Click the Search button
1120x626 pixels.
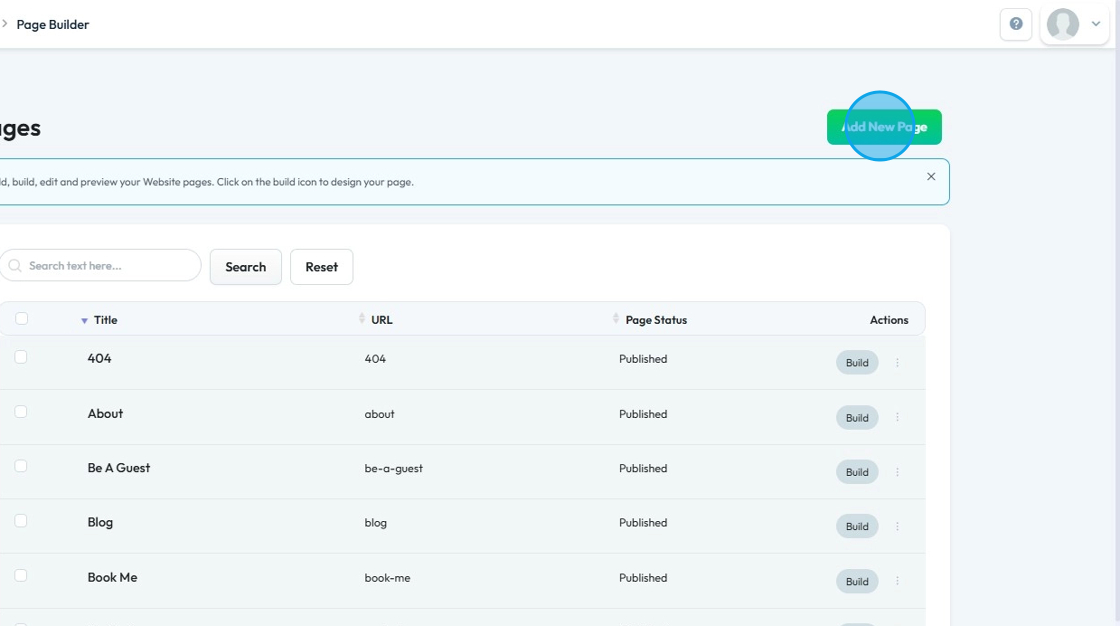(246, 267)
